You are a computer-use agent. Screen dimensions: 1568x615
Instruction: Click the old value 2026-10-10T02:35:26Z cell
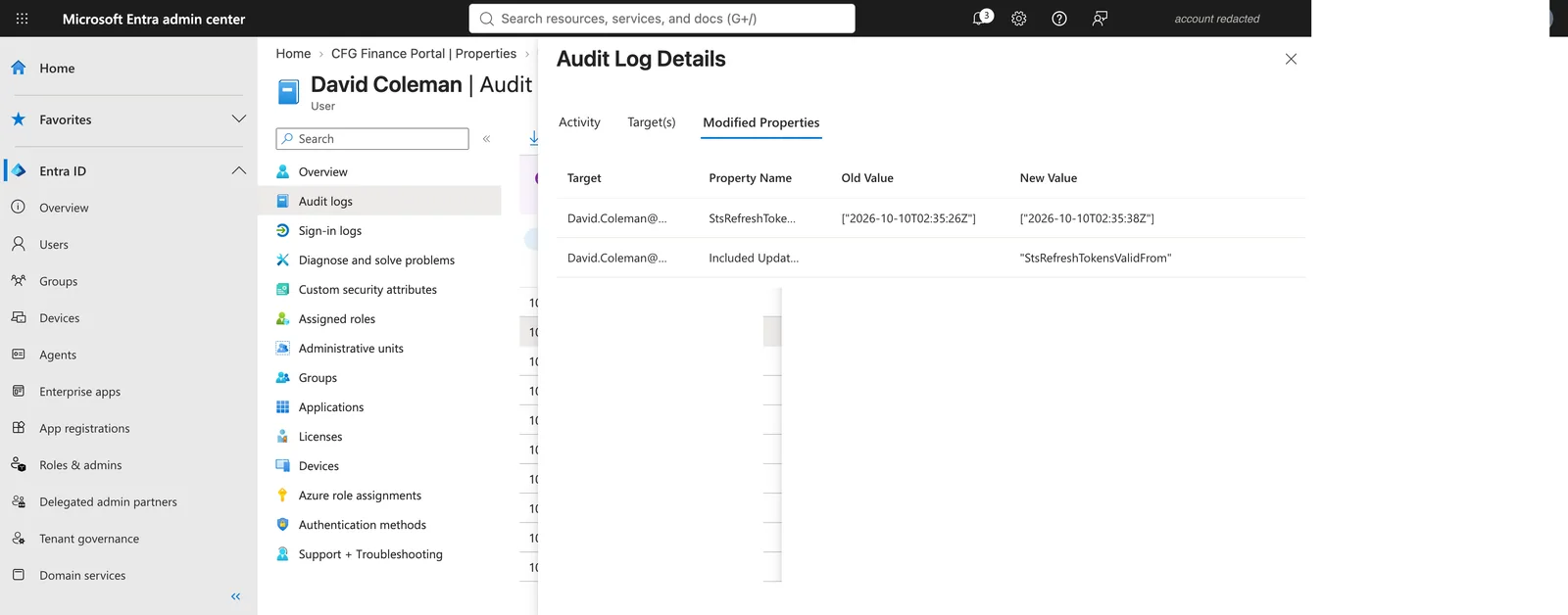tap(908, 218)
